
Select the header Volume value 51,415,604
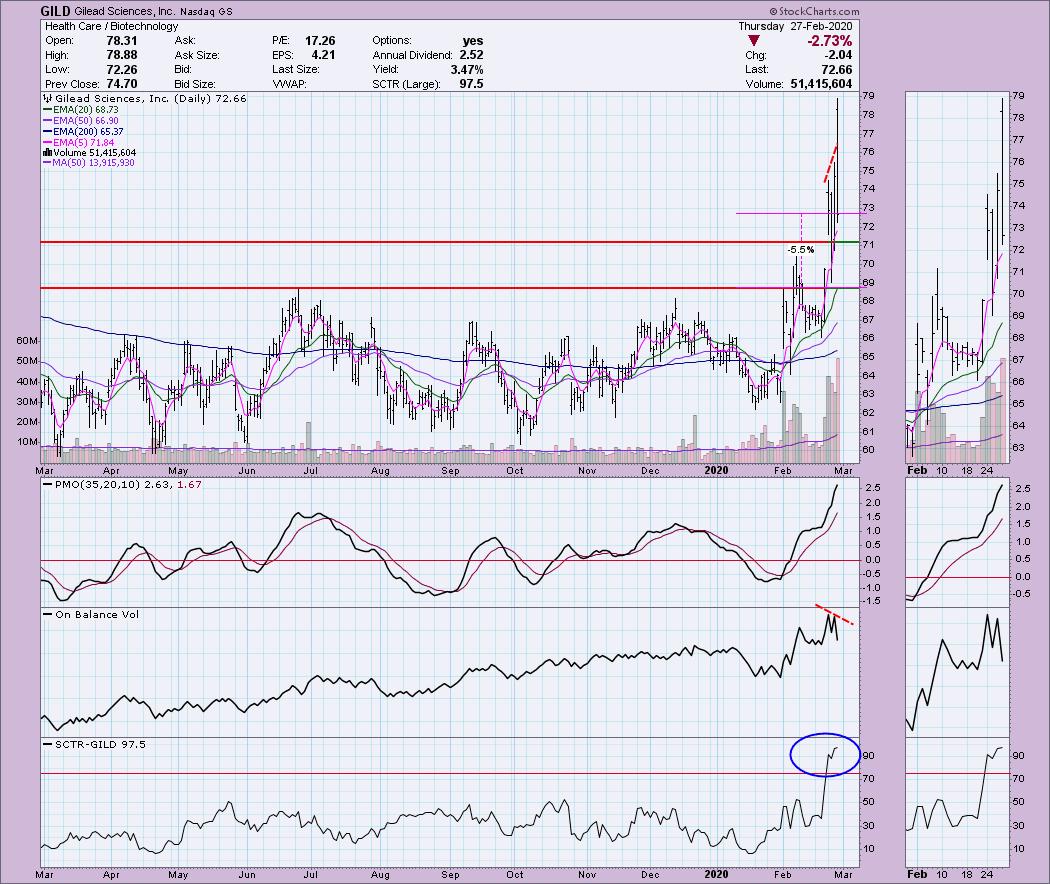point(821,84)
